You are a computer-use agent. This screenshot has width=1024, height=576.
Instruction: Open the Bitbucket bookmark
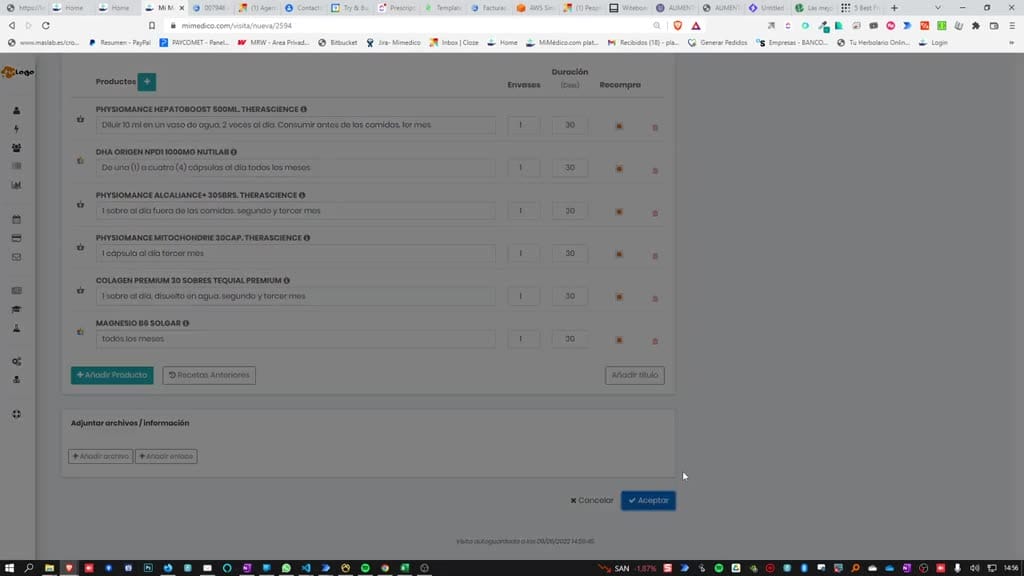pos(338,42)
